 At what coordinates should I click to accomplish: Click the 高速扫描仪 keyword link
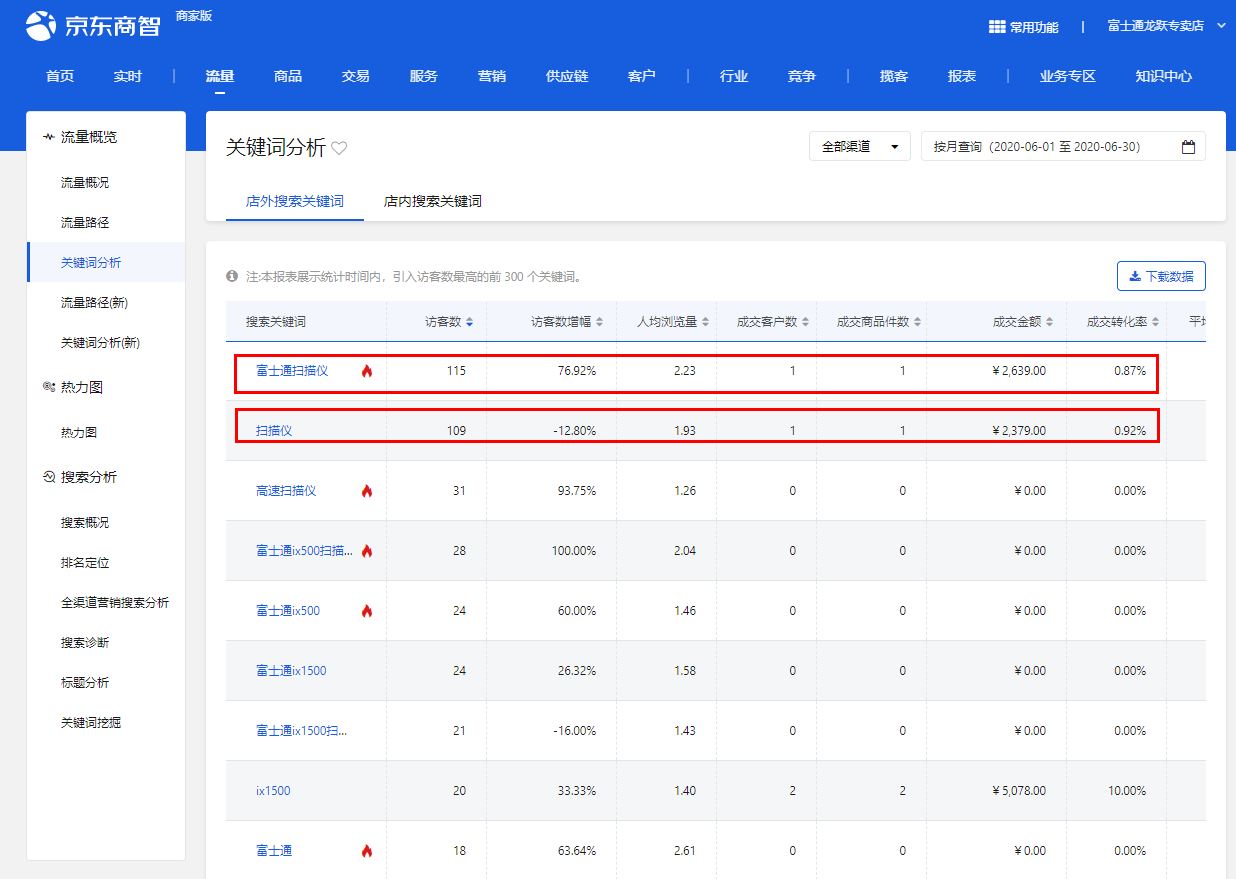[286, 491]
